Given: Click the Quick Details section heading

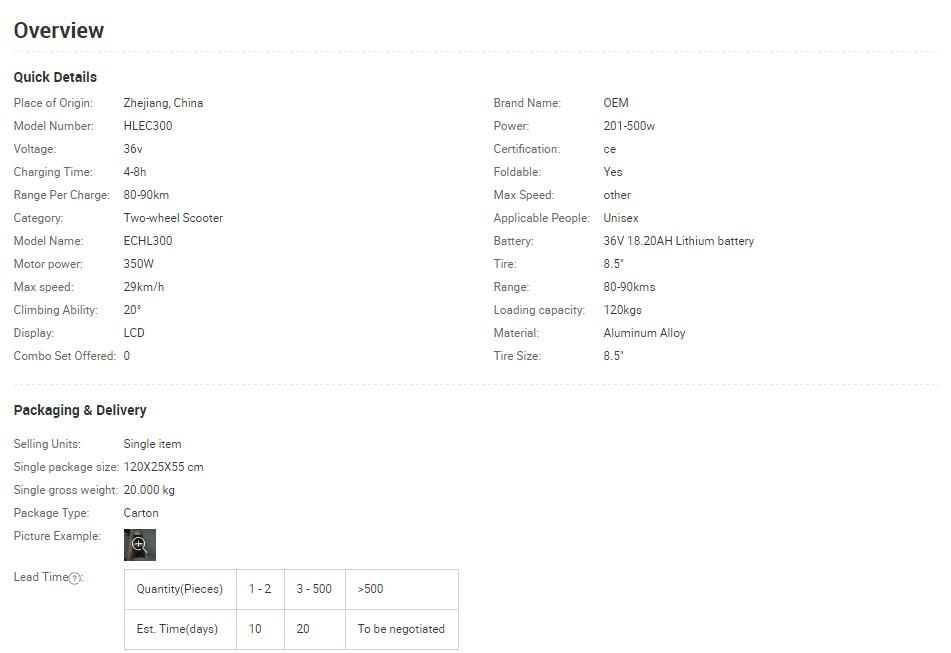Looking at the screenshot, I should pyautogui.click(x=55, y=77).
